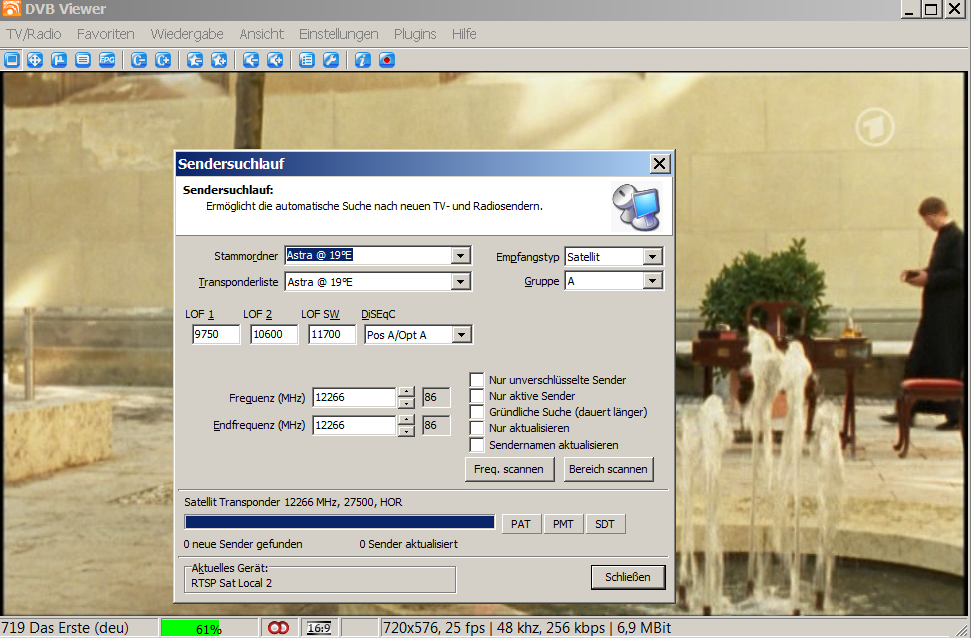Open the Plugins menu
Image resolution: width=971 pixels, height=638 pixels.
(x=415, y=34)
